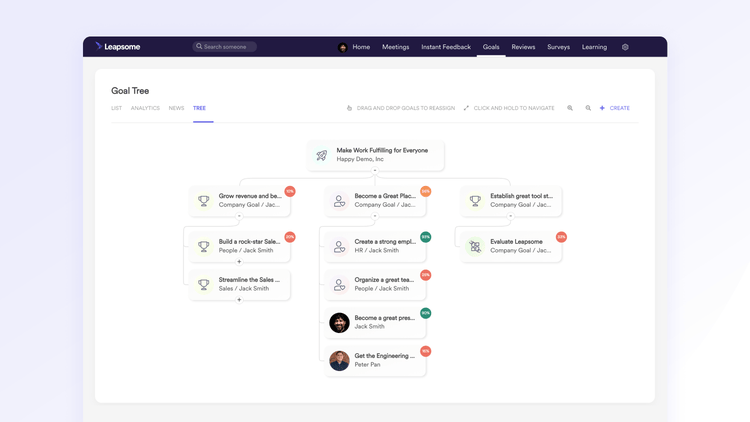Open Instant Feedback in top navigation

coord(446,47)
